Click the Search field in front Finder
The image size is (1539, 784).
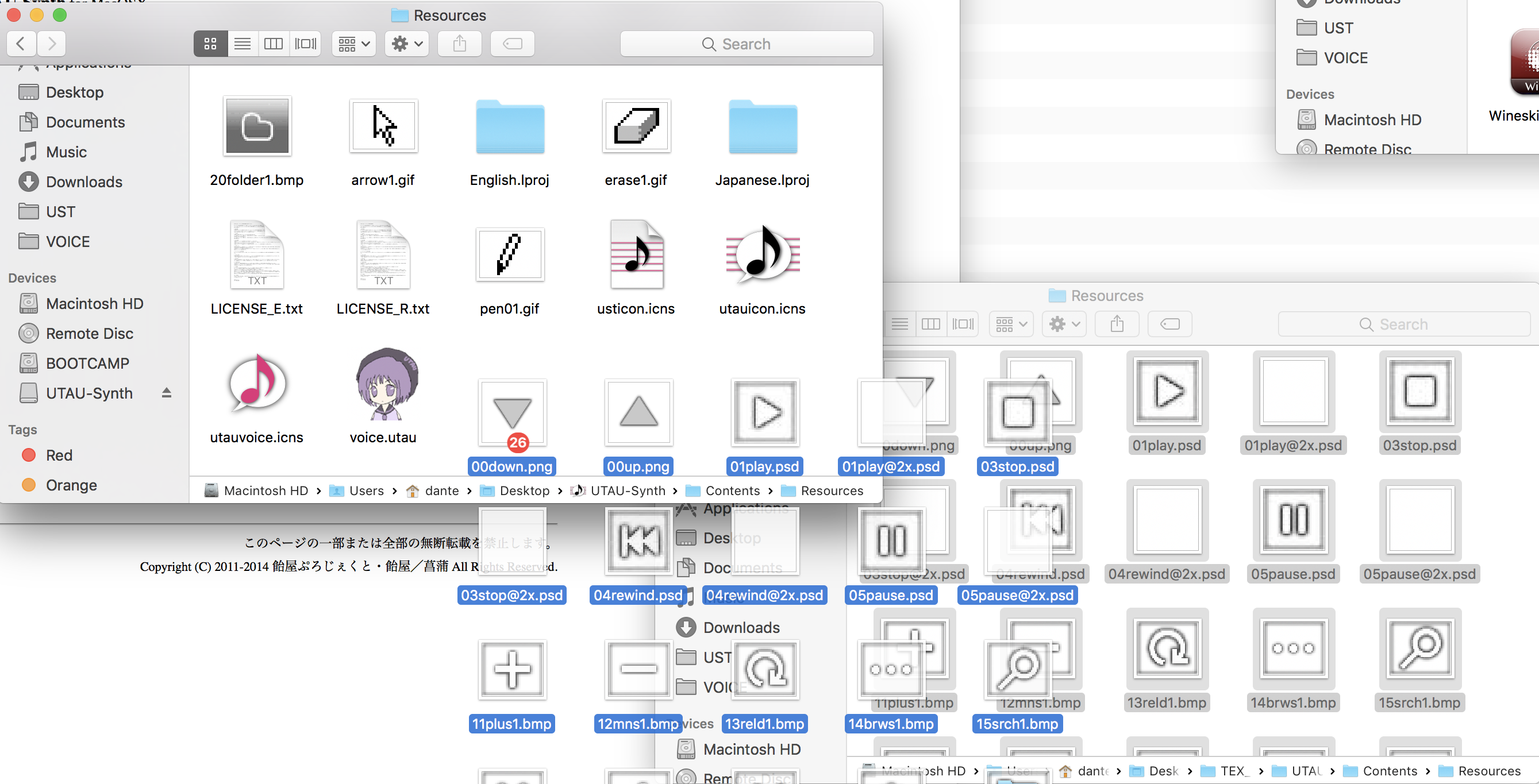[x=747, y=44]
